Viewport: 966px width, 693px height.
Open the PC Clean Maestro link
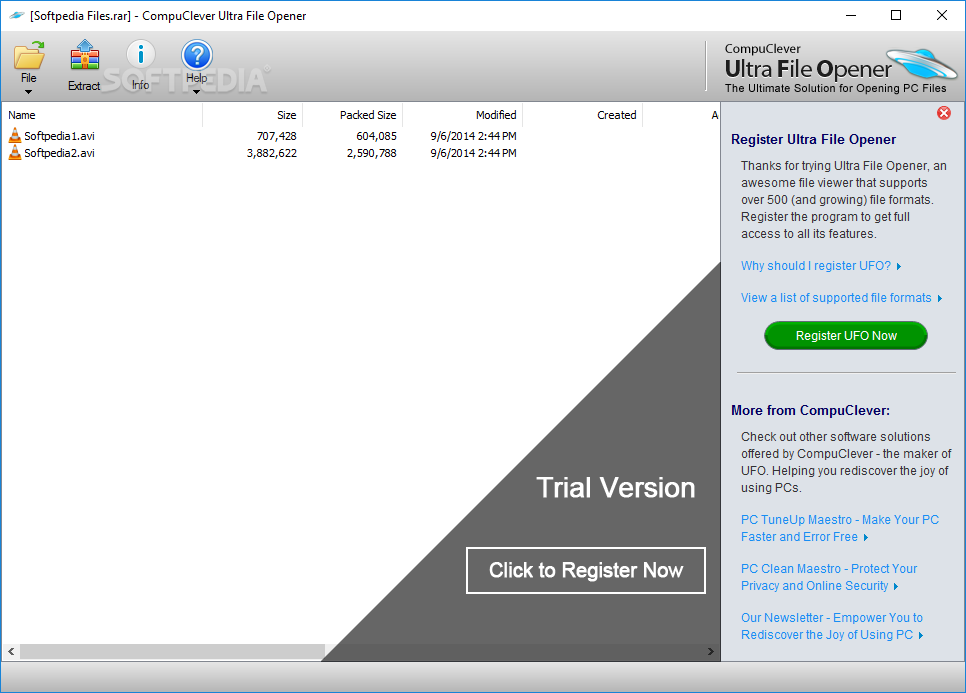[x=829, y=577]
